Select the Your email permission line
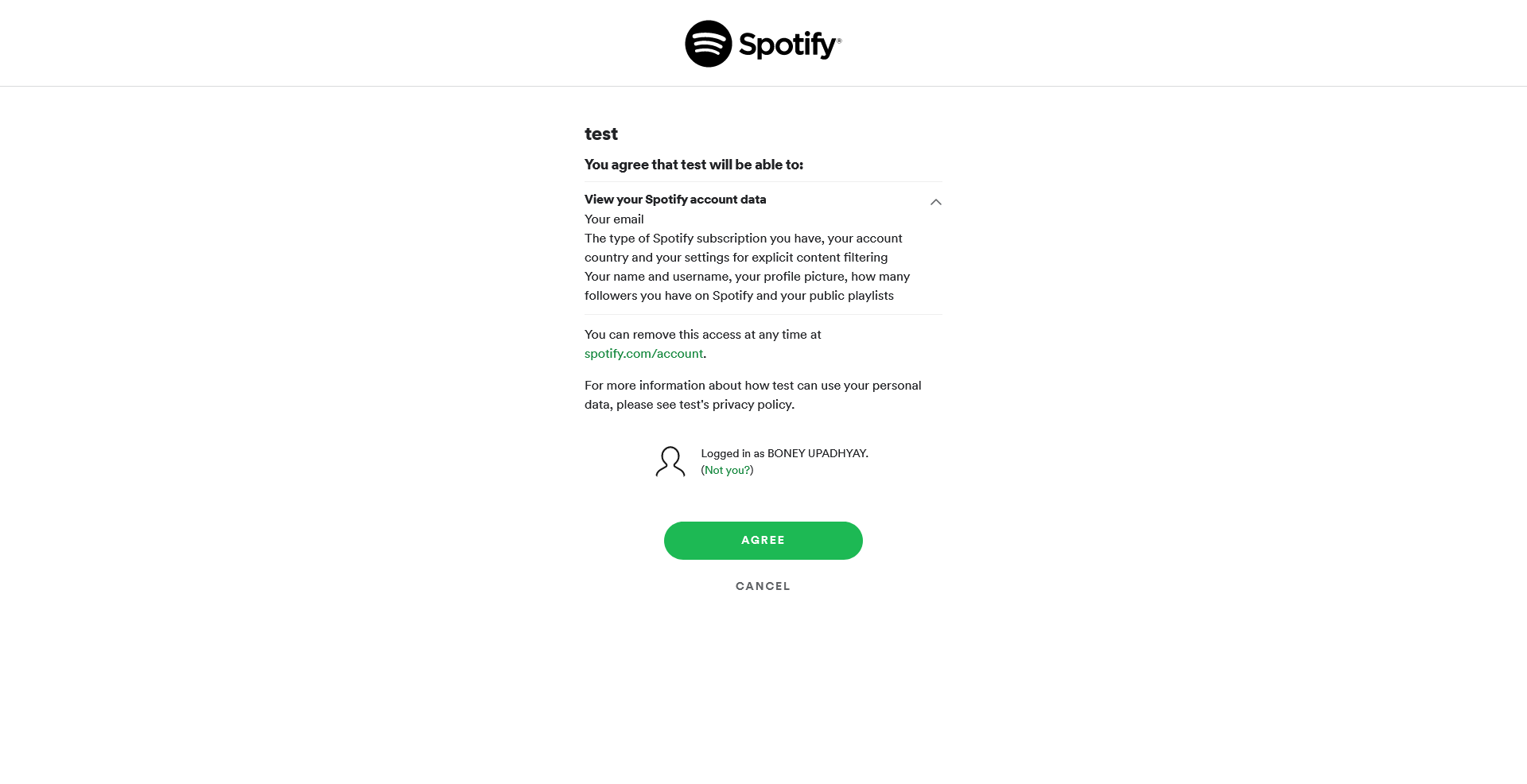Screen dimensions: 1527x784 coord(613,219)
